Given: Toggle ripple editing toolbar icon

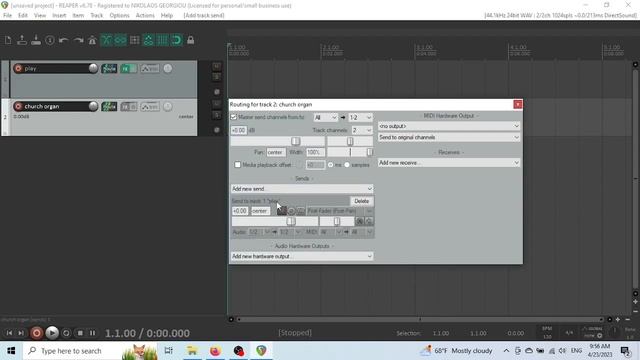Looking at the screenshot, I should point(134,40).
